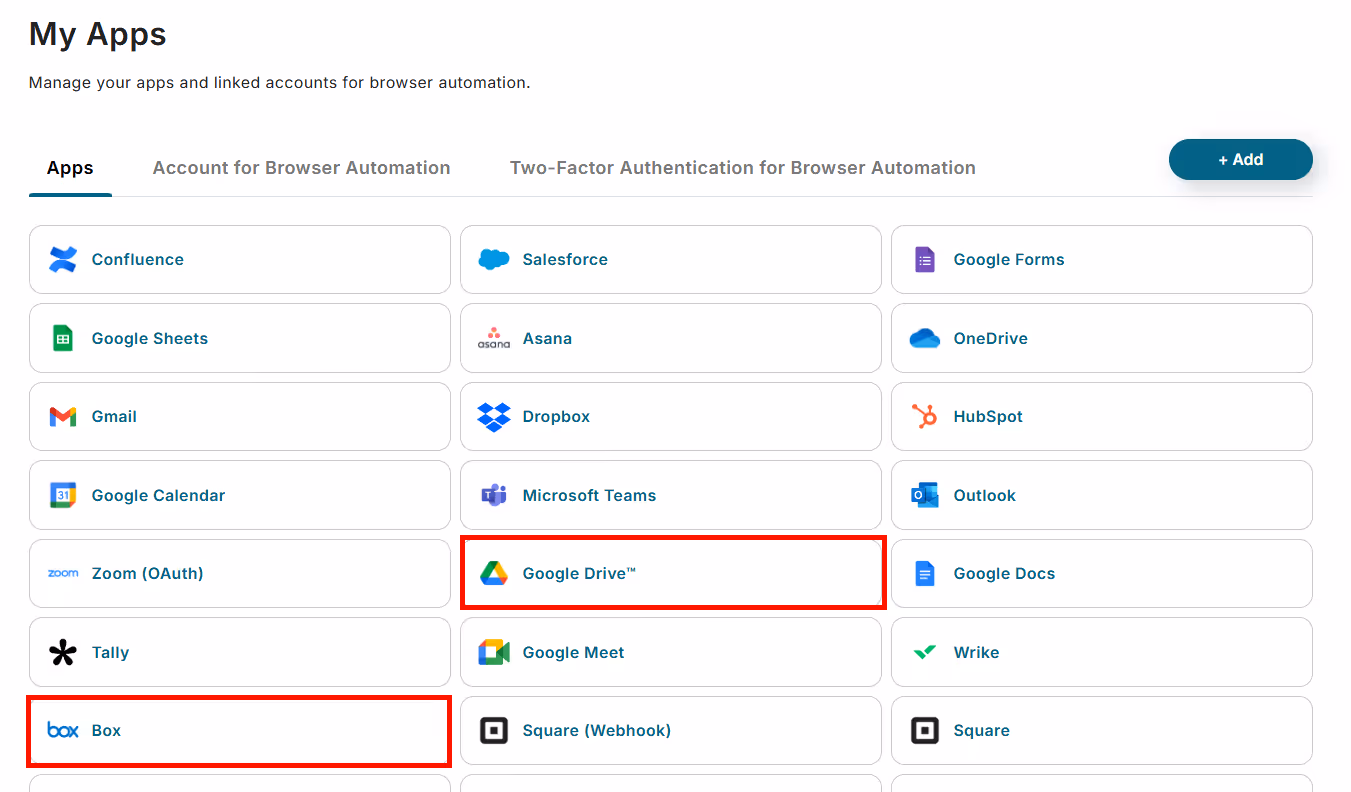Viewport: 1351px width, 792px height.
Task: Click the Square (Webhook) icon
Action: (494, 730)
